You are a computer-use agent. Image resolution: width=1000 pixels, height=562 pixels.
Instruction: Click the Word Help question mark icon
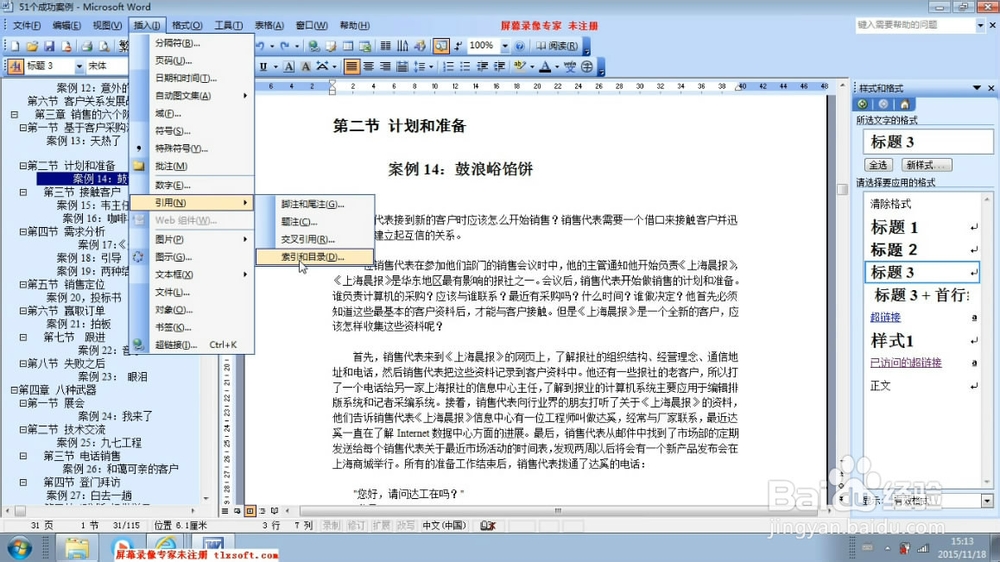coord(519,46)
